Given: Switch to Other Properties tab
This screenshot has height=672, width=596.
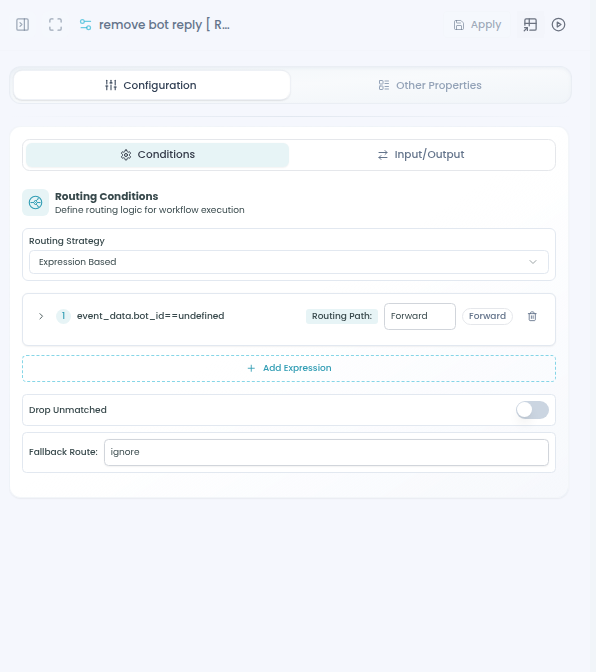Looking at the screenshot, I should point(431,85).
